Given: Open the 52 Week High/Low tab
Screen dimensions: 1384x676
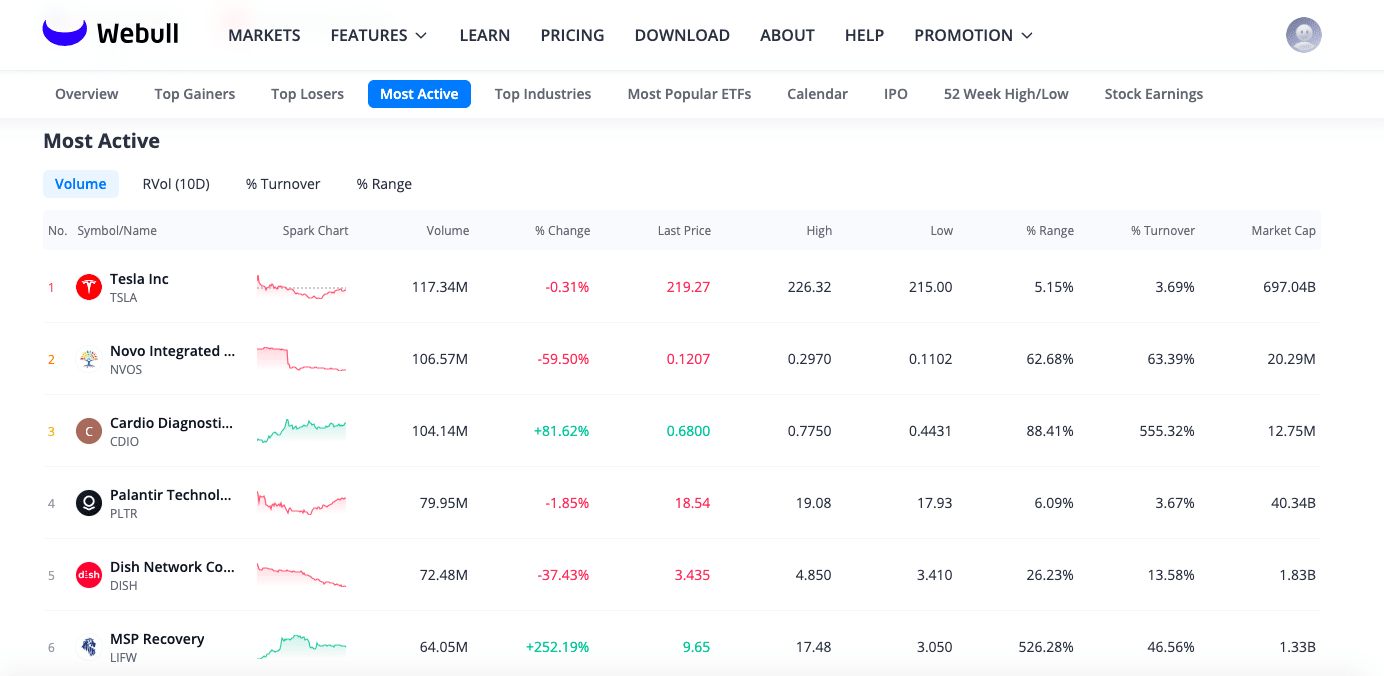Looking at the screenshot, I should click(x=1006, y=94).
